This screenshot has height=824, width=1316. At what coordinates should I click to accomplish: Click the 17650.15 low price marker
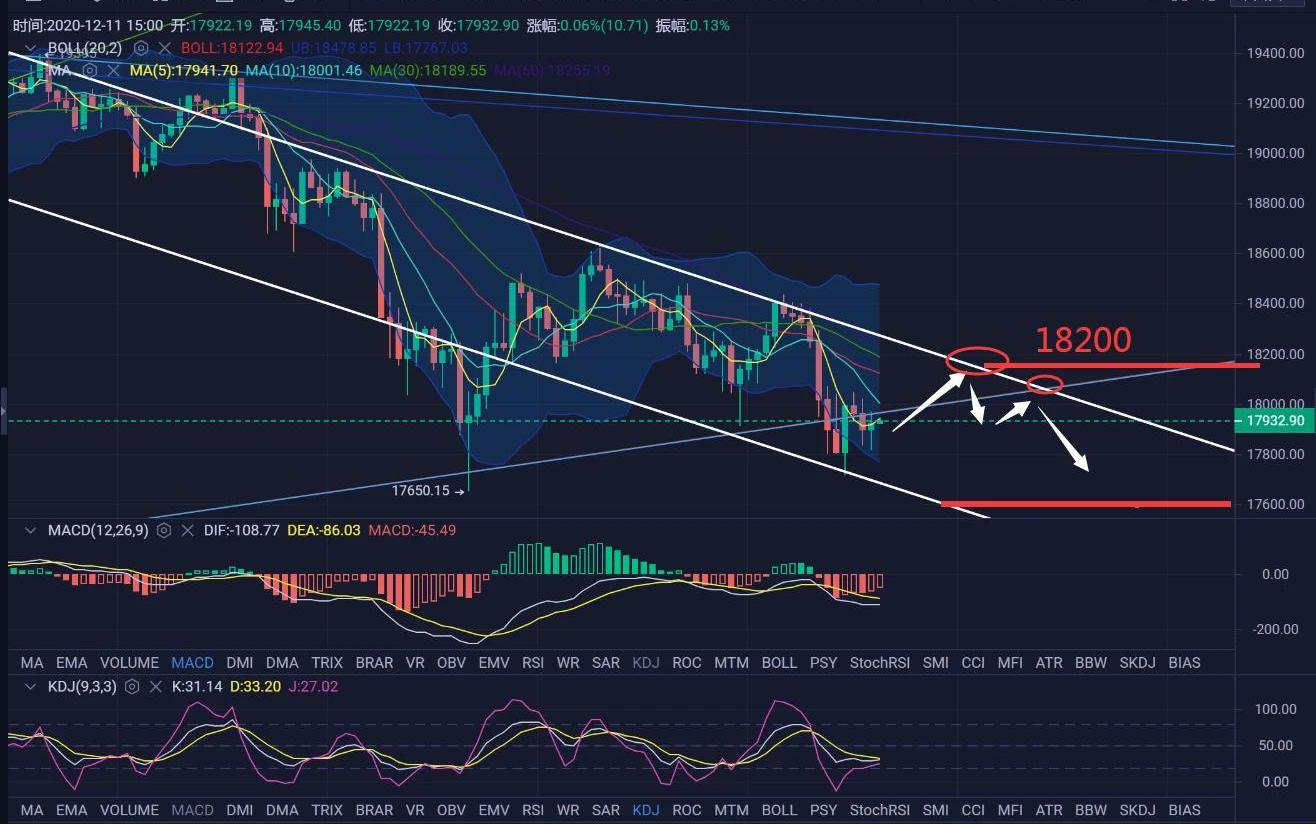pos(423,491)
